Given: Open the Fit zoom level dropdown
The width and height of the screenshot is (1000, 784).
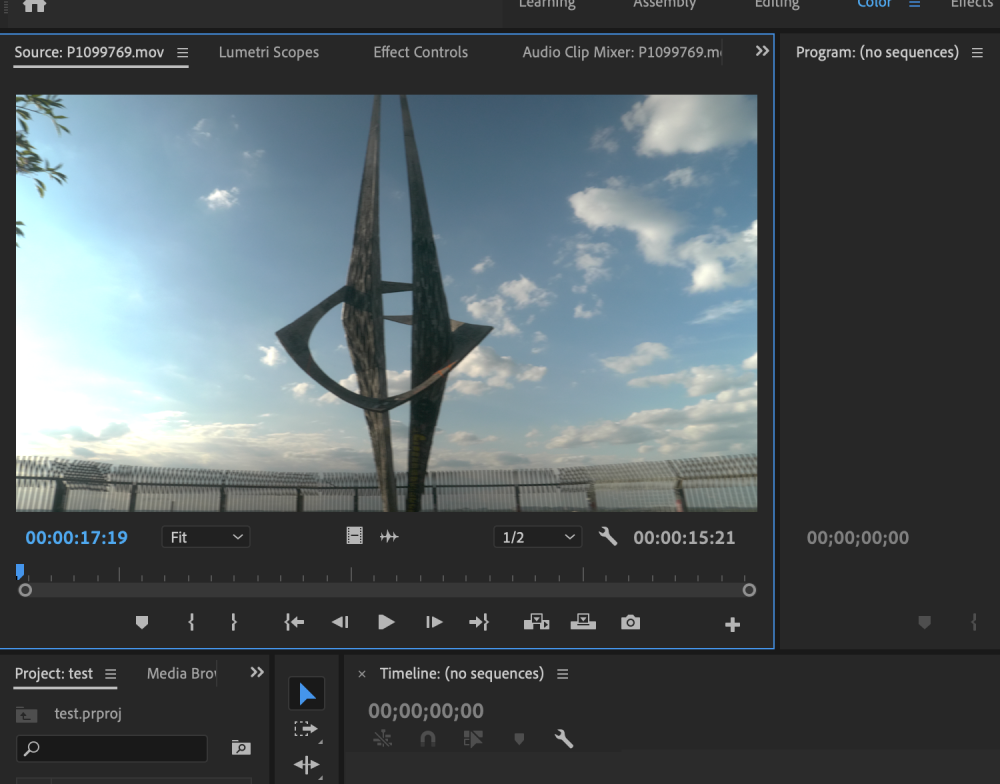Looking at the screenshot, I should click(x=206, y=537).
